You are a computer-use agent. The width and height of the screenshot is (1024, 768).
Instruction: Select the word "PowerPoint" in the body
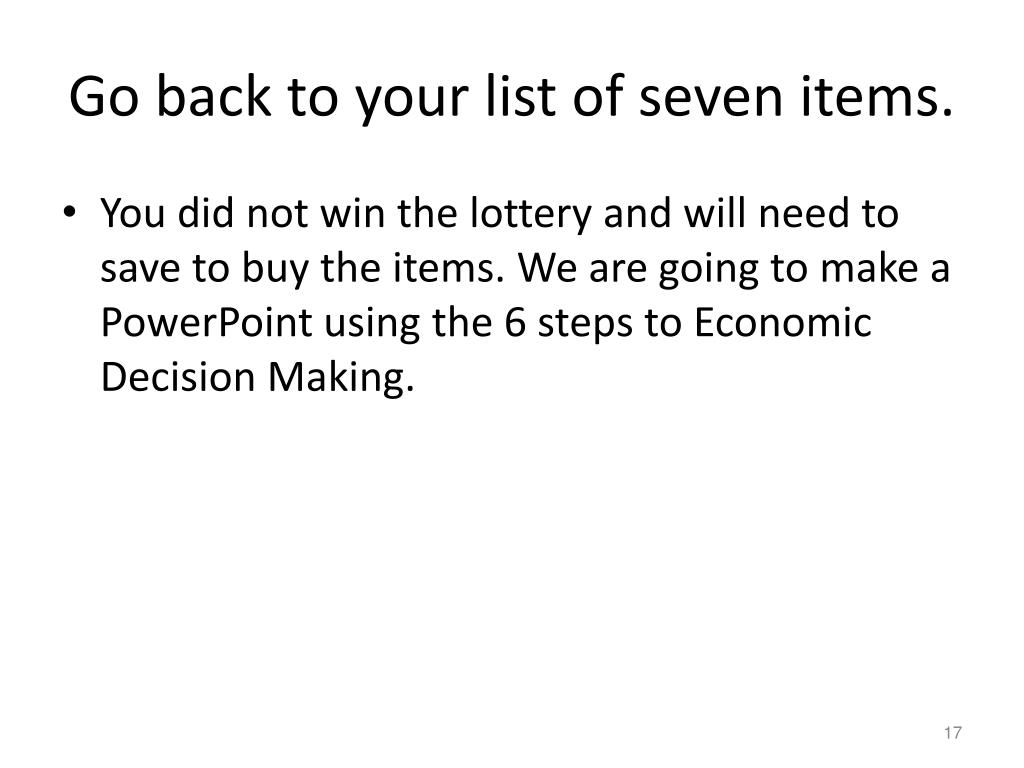[206, 322]
